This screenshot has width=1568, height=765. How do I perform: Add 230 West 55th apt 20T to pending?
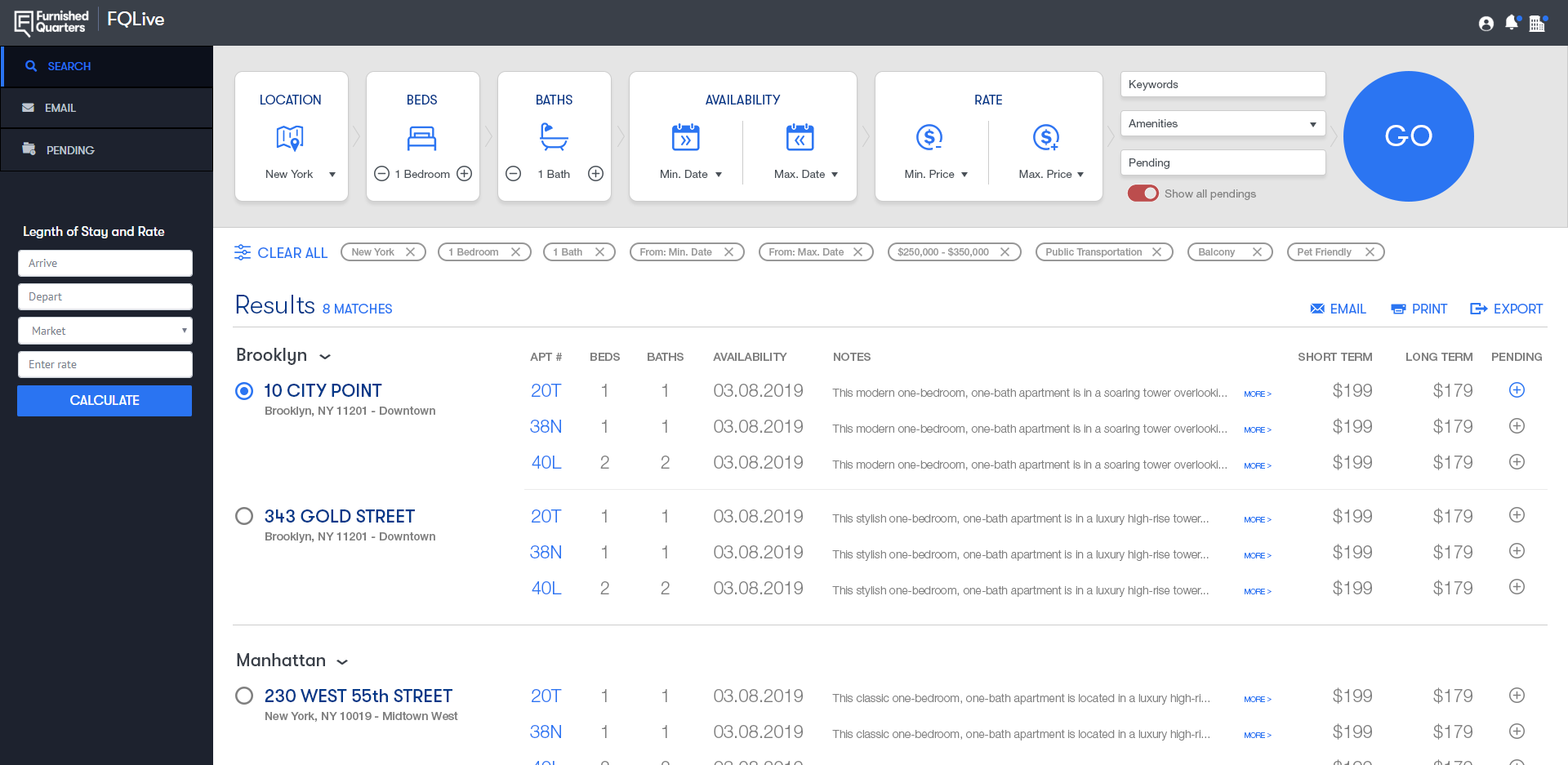coord(1517,696)
